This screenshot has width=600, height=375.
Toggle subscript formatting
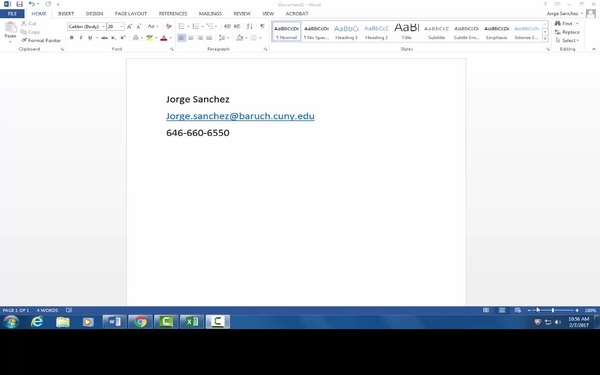[113, 38]
